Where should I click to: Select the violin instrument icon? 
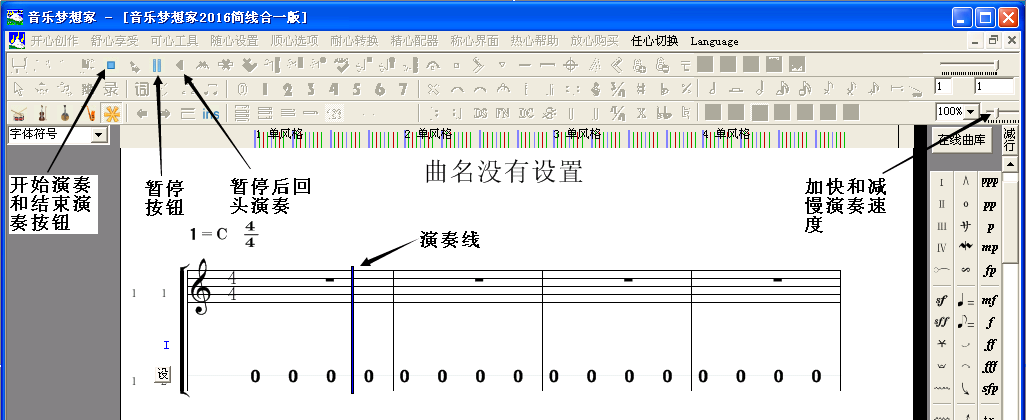click(42, 113)
